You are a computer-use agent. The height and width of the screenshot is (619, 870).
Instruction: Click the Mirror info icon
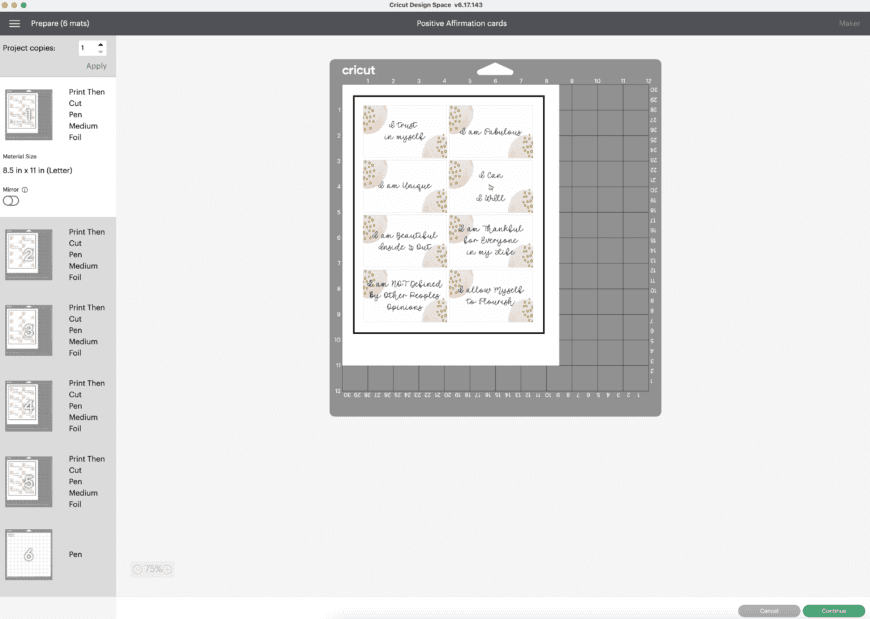[x=25, y=190]
